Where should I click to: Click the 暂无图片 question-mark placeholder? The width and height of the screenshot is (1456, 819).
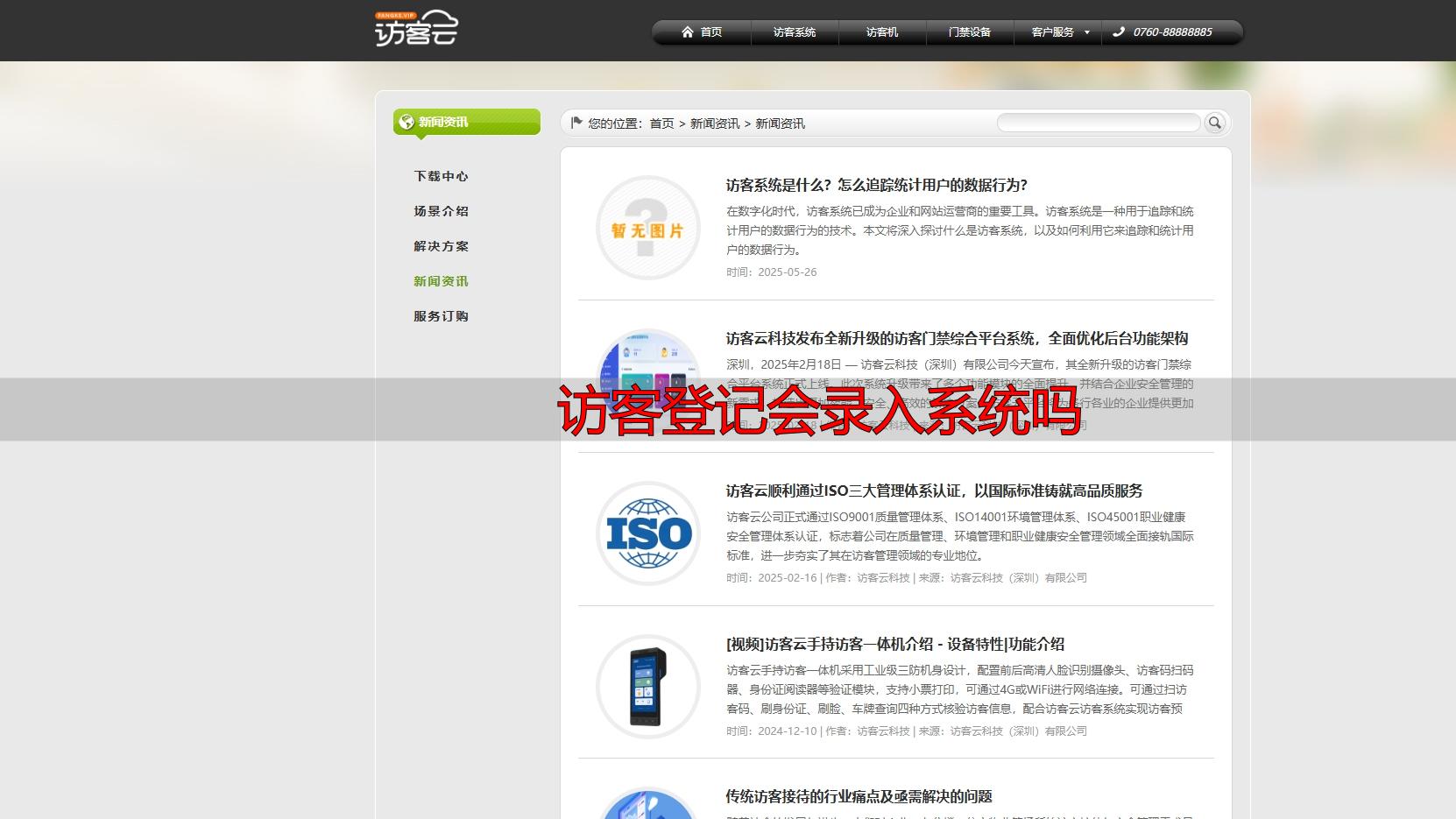point(647,229)
